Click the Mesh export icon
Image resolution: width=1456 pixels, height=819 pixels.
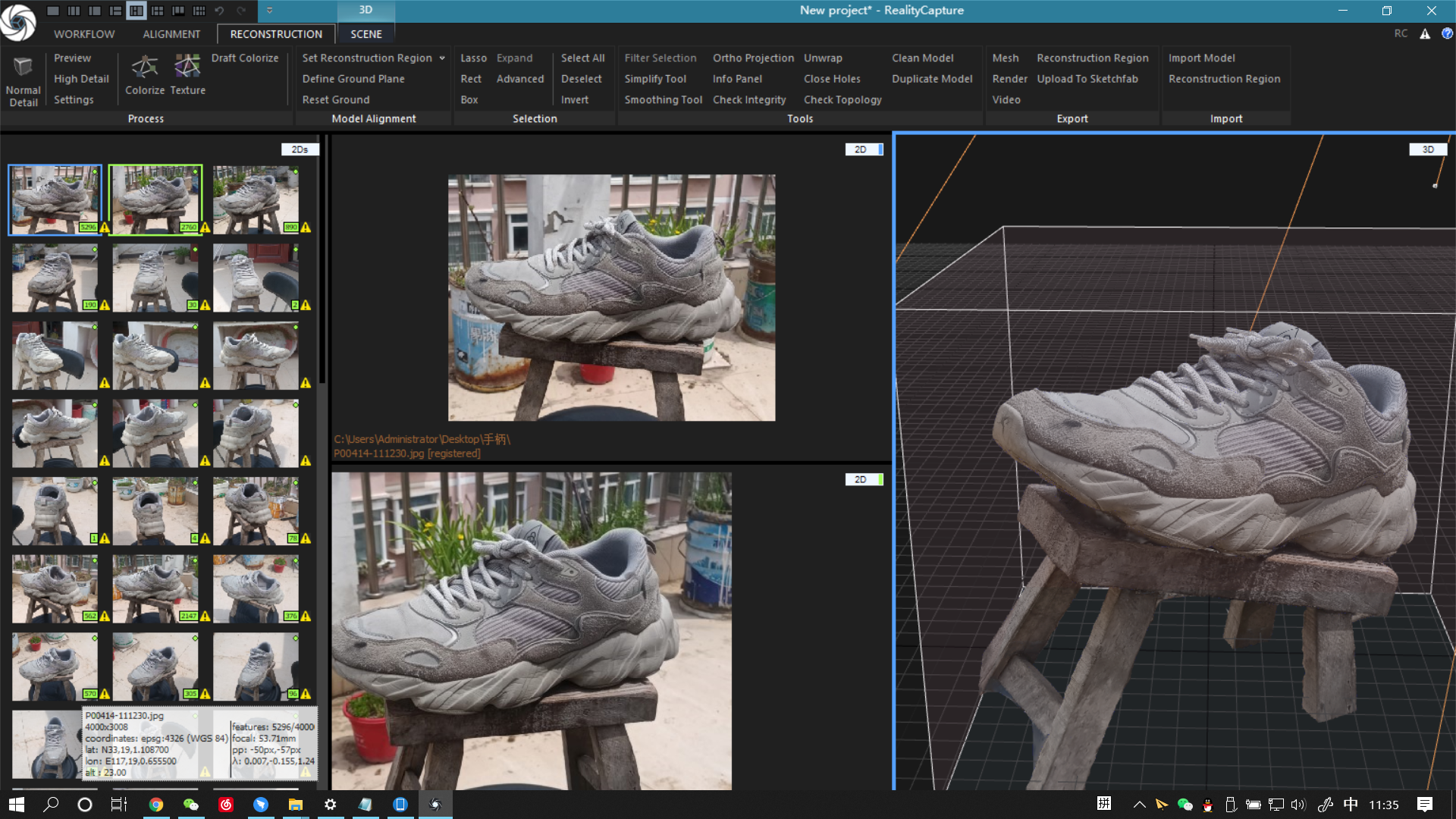pyautogui.click(x=1005, y=58)
